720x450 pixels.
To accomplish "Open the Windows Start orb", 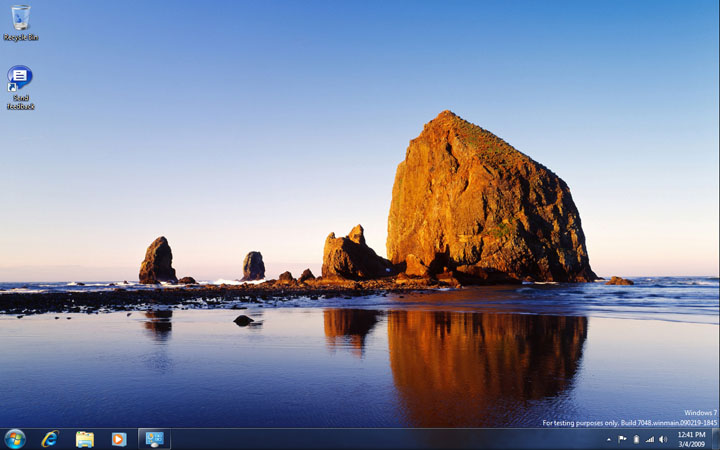I will [x=15, y=439].
